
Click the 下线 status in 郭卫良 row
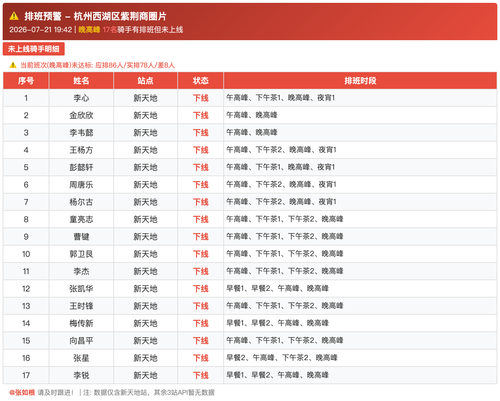pos(201,254)
